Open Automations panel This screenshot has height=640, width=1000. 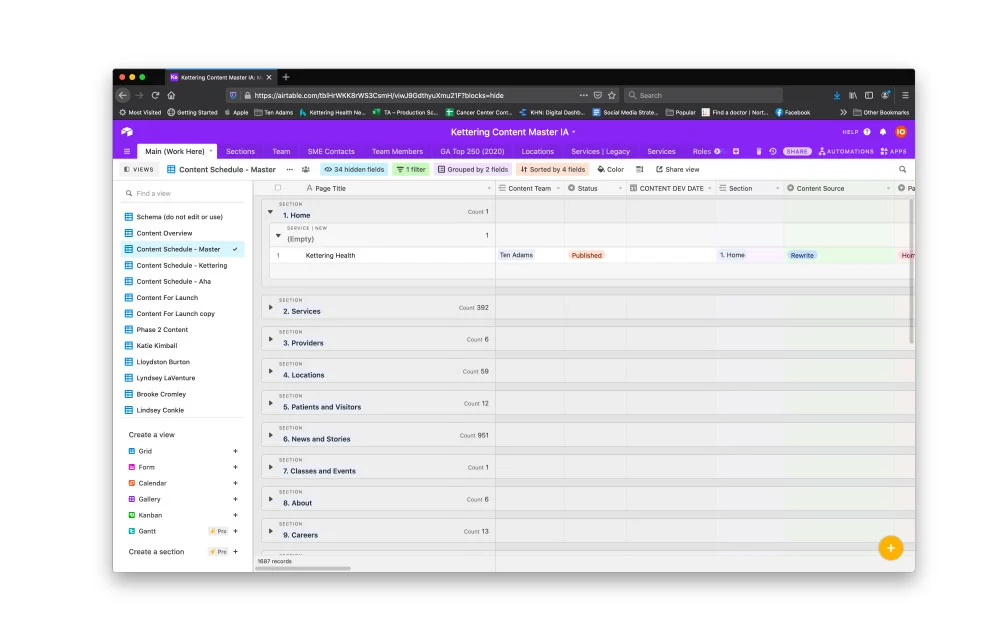tap(846, 152)
